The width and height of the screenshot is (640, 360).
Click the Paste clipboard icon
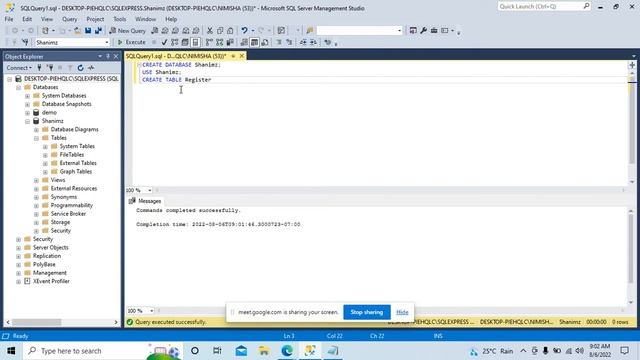pos(230,31)
